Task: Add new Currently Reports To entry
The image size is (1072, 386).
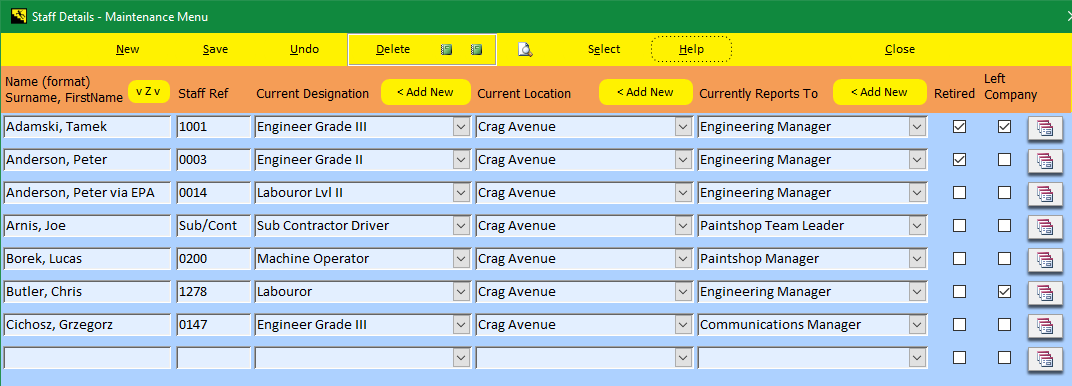Action: coord(879,92)
